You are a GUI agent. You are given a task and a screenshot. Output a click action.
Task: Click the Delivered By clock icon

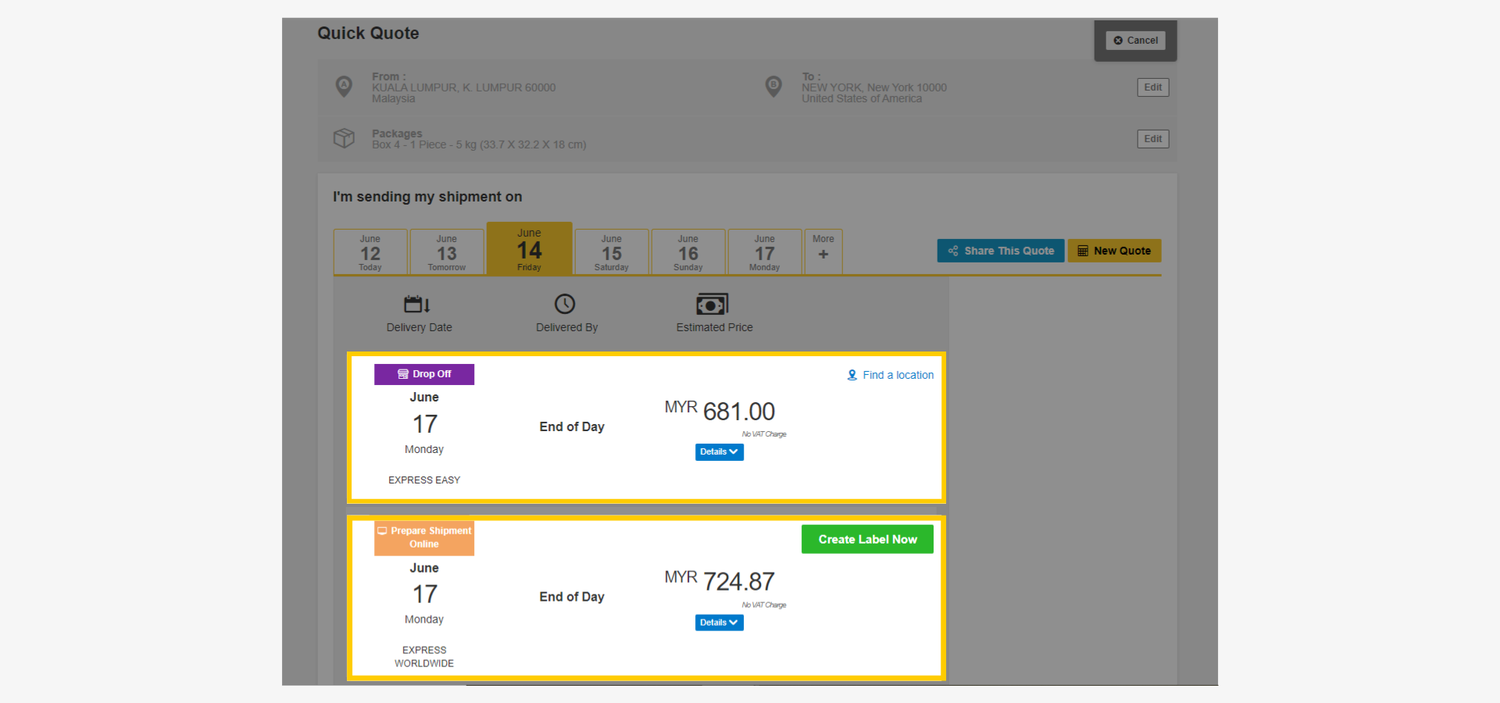point(566,303)
